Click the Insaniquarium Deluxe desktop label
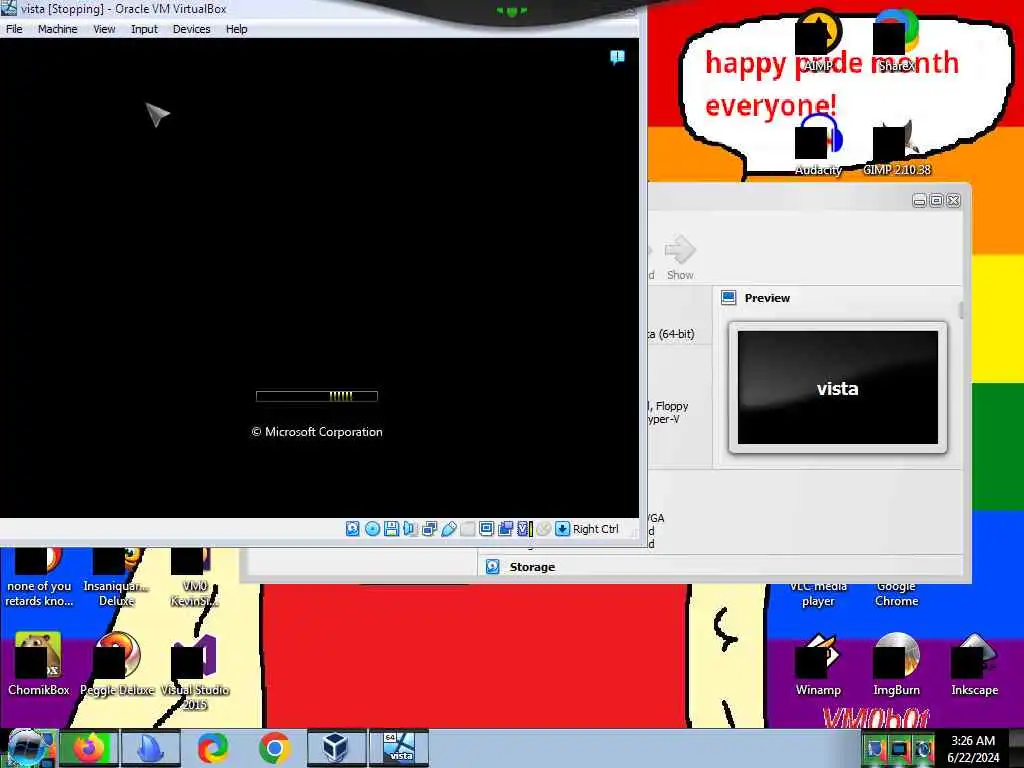This screenshot has width=1024, height=768. click(x=116, y=593)
